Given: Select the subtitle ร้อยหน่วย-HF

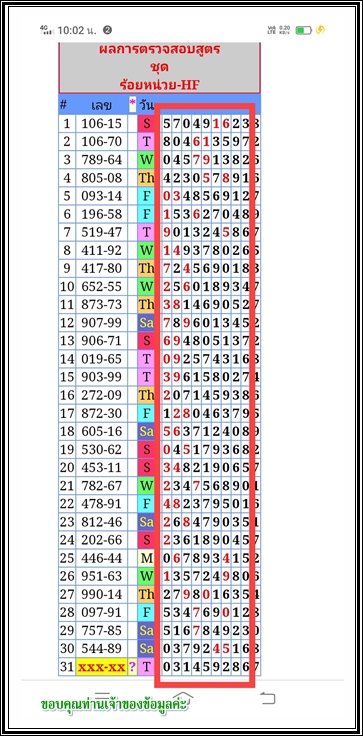Looking at the screenshot, I should coord(160,85).
